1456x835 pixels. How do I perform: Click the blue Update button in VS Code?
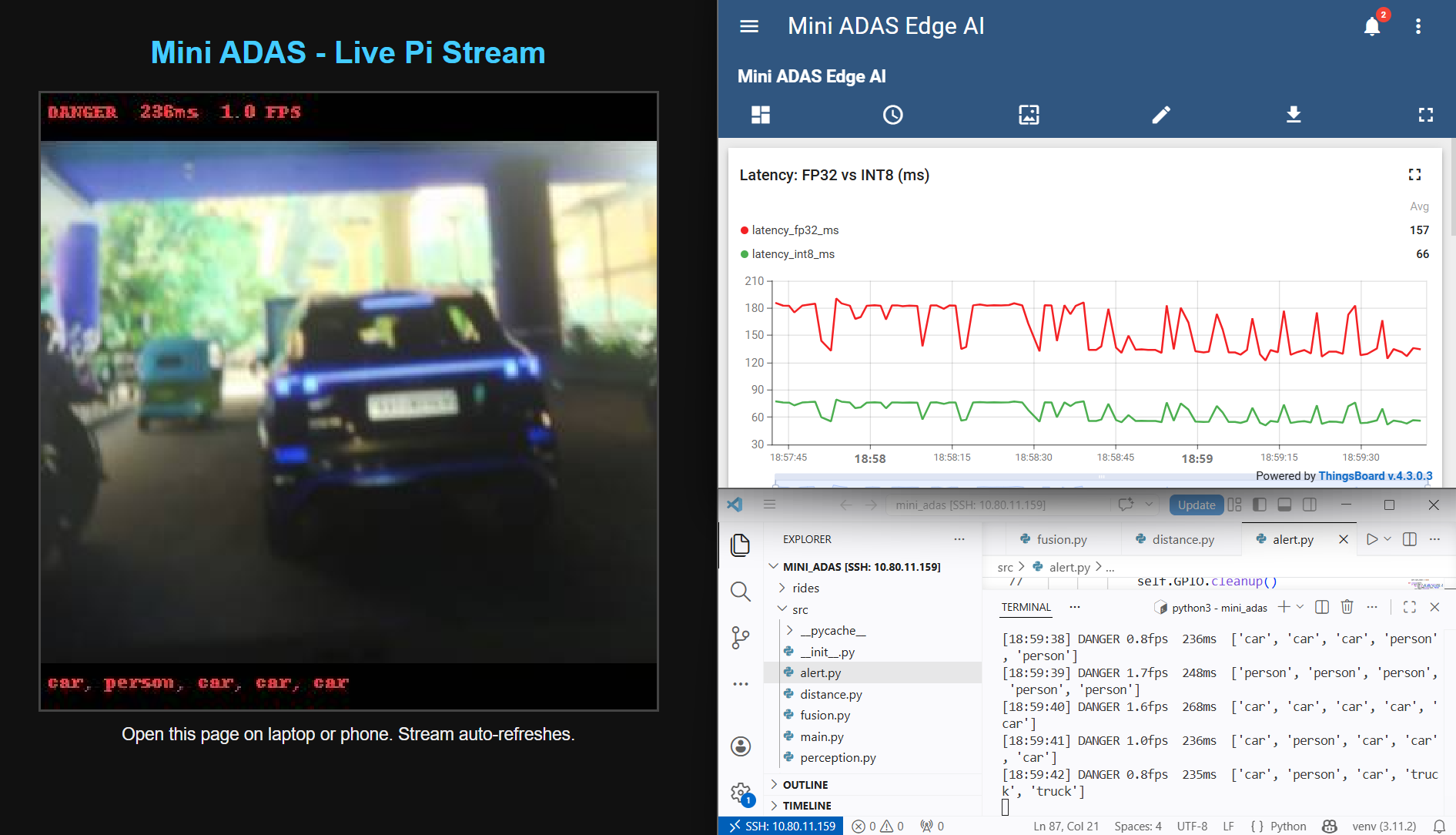pyautogui.click(x=1196, y=505)
